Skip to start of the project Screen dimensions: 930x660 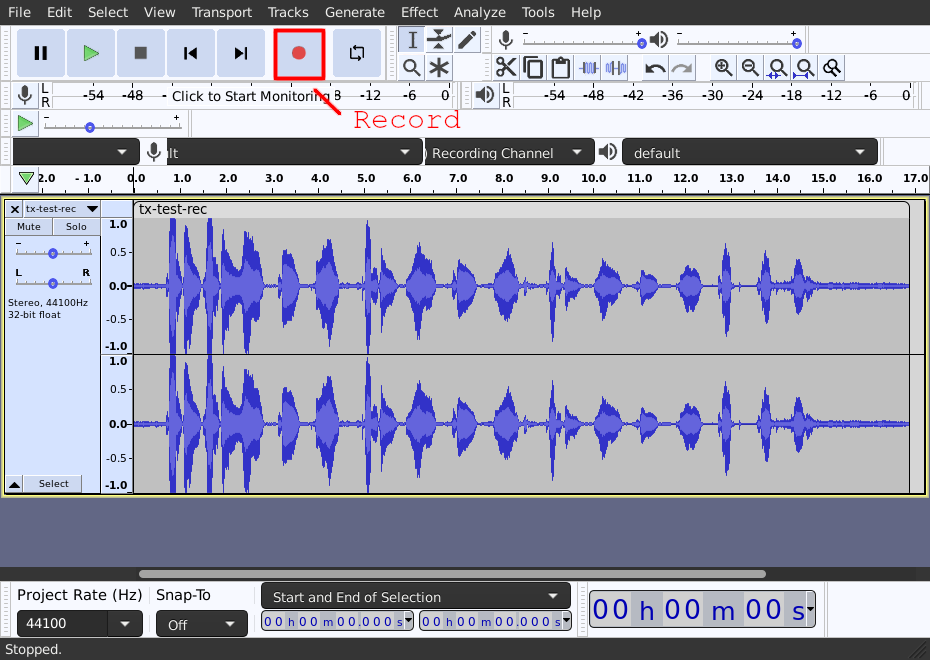pyautogui.click(x=190, y=53)
